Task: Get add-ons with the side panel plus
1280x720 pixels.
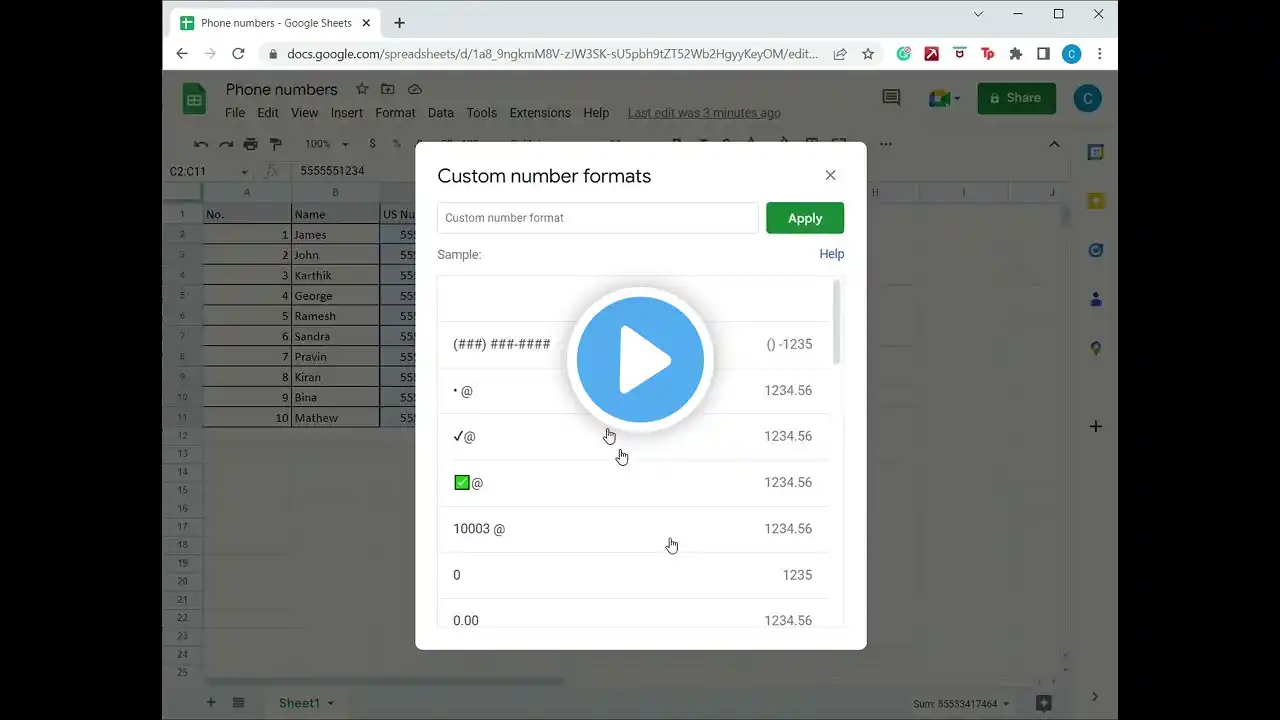Action: click(x=1096, y=426)
